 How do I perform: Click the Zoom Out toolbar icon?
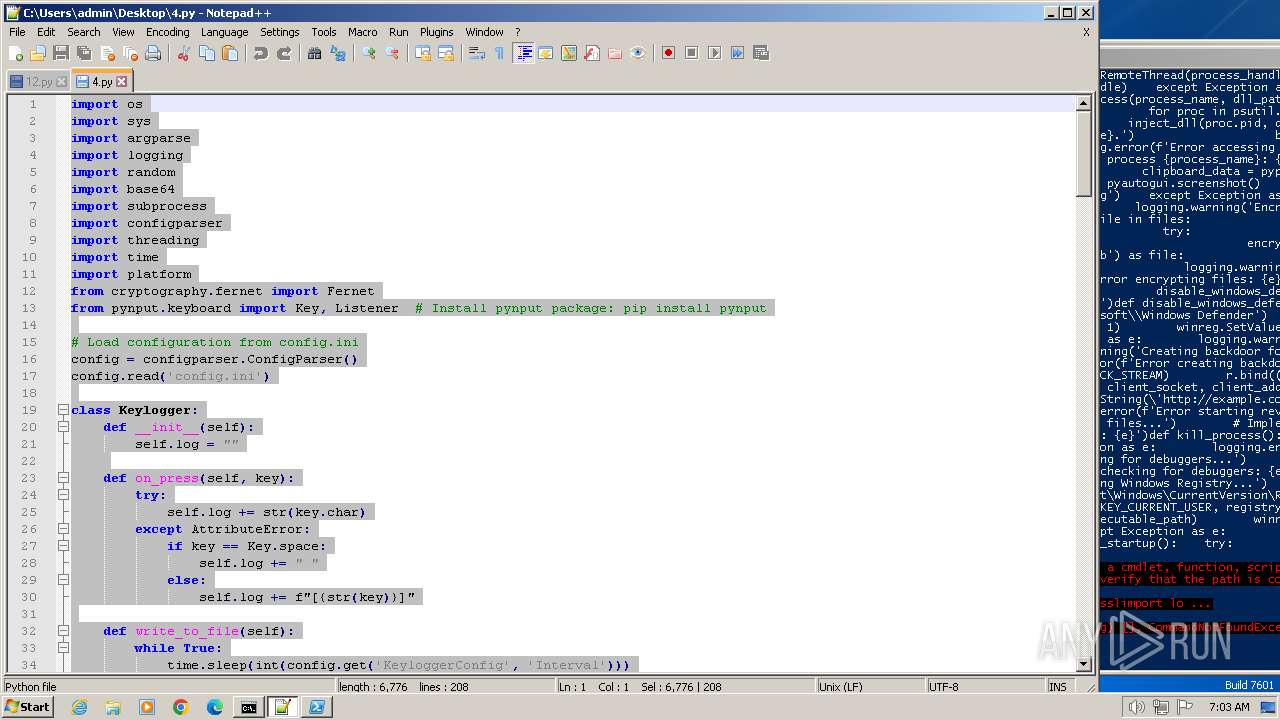392,53
